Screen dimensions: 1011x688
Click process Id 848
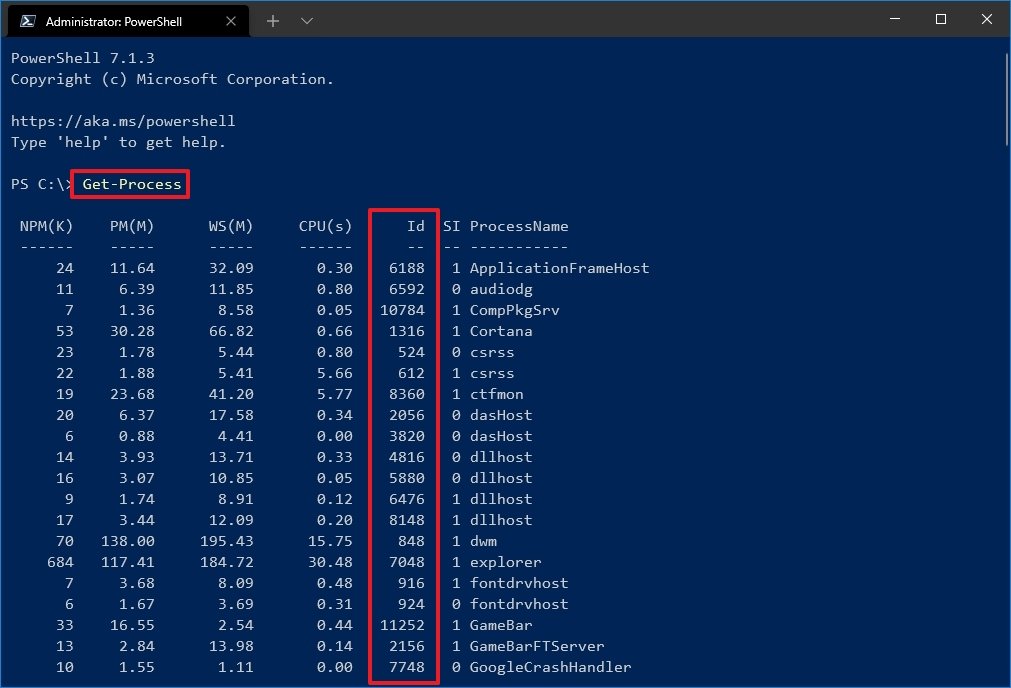411,541
